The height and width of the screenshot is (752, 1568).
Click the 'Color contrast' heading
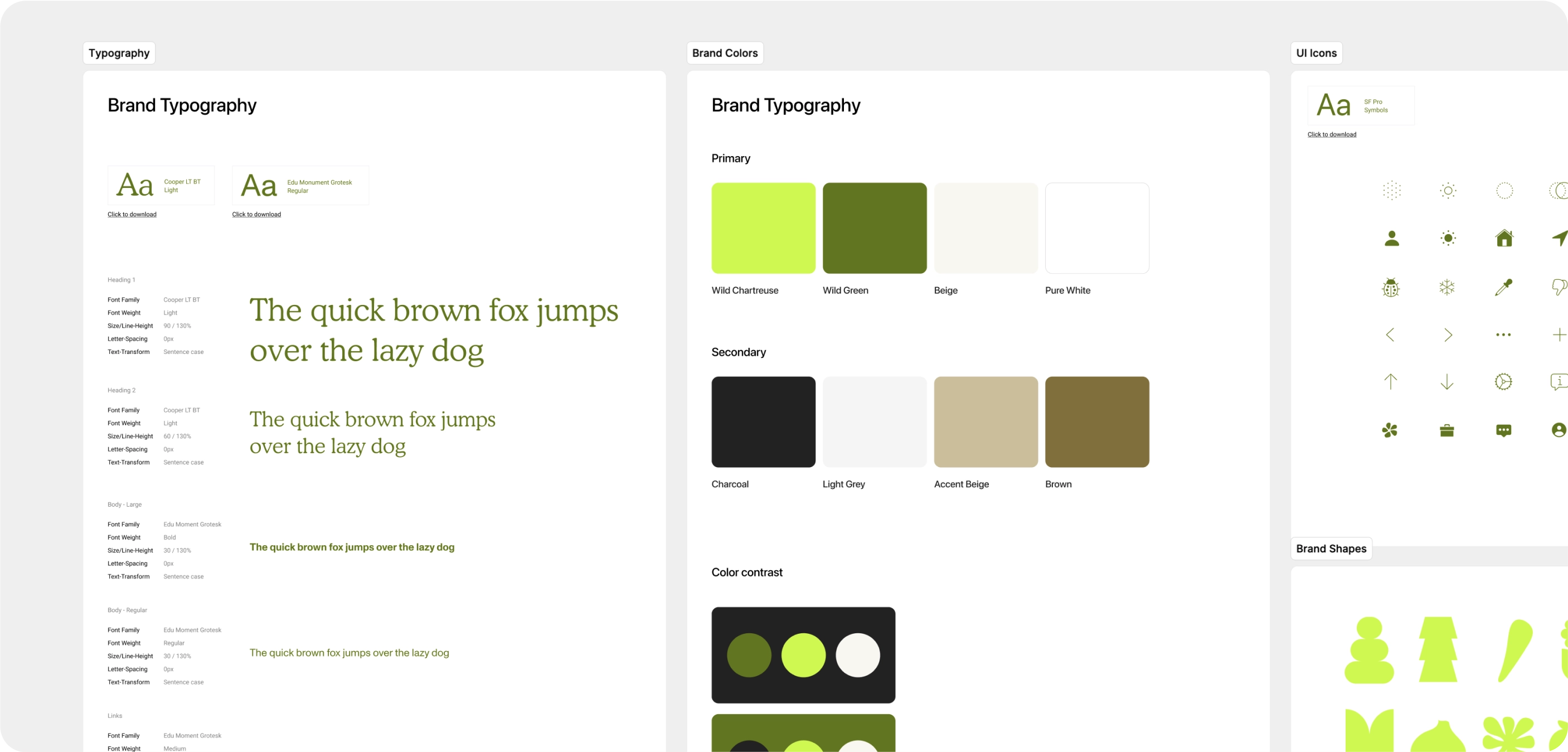(x=747, y=573)
